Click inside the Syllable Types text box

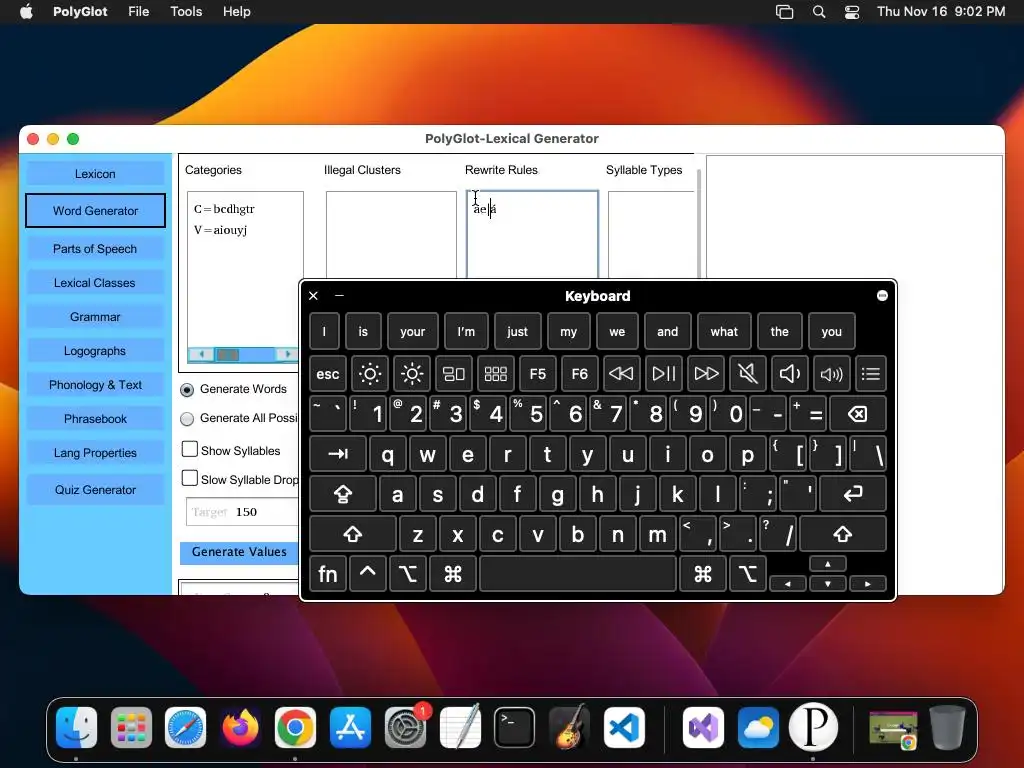(x=651, y=235)
